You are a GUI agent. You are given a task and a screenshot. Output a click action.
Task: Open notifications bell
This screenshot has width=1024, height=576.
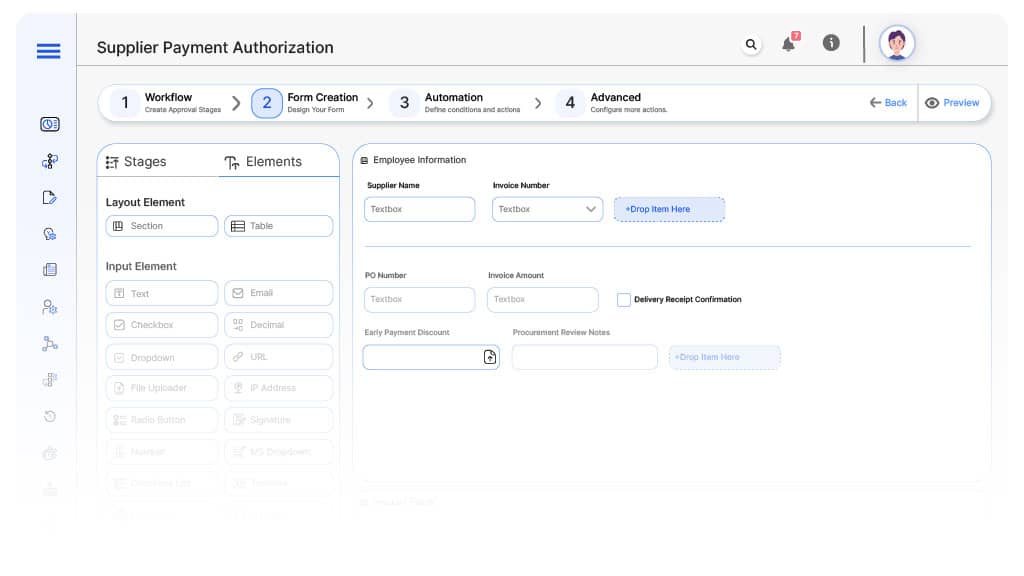pyautogui.click(x=789, y=44)
